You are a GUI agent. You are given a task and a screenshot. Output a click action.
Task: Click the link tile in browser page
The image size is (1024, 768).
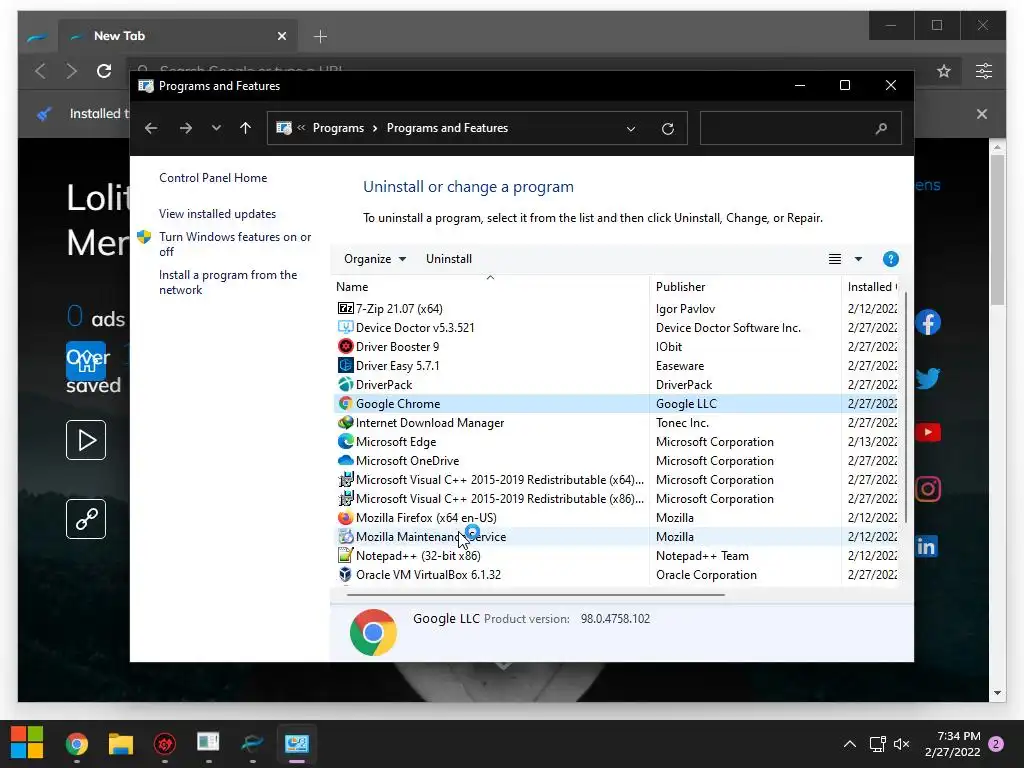coord(86,519)
